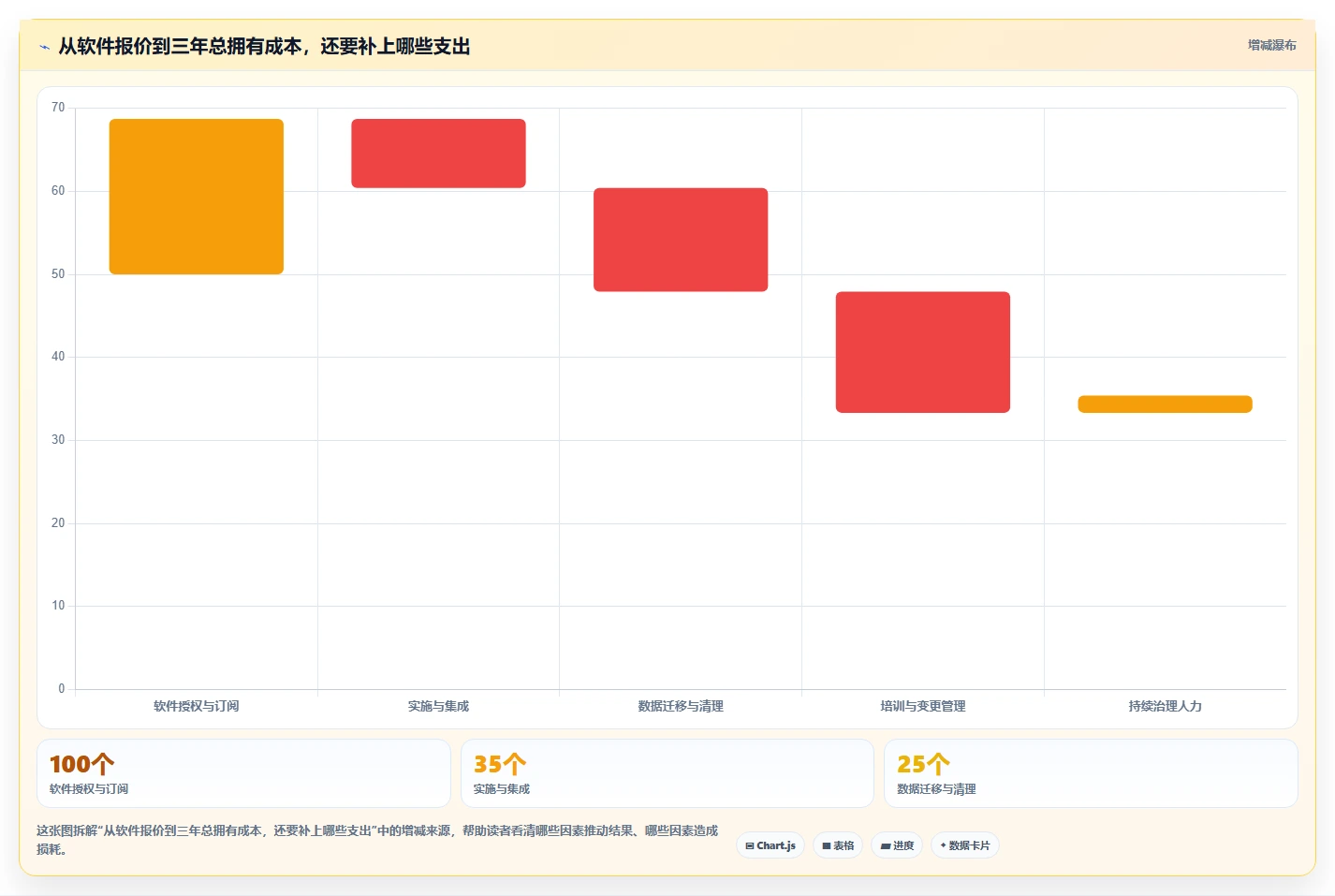The image size is (1335, 896).
Task: Click the 增减瀑布 label in the header
Action: point(1271,45)
